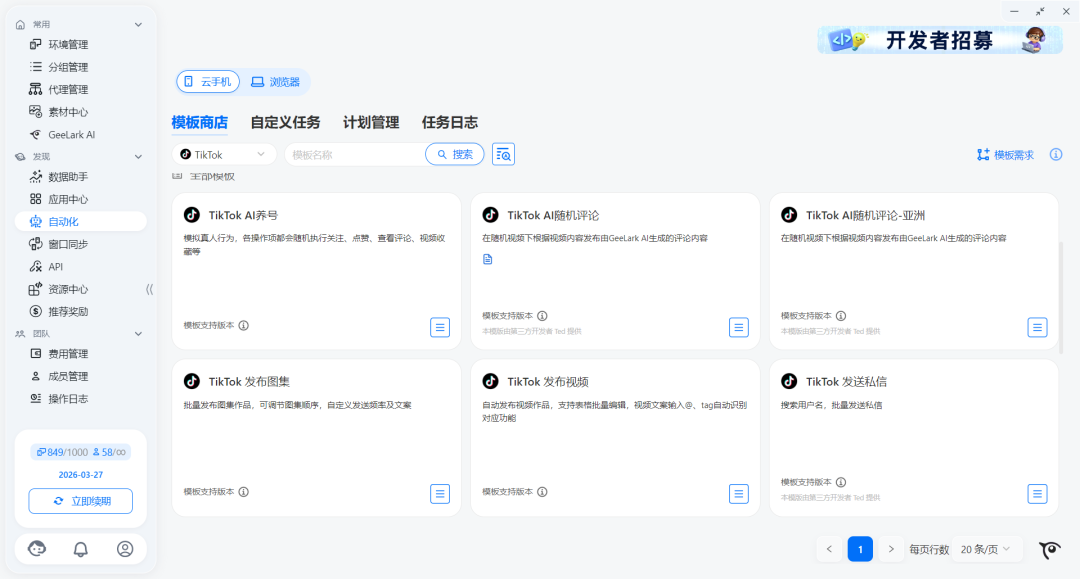This screenshot has height=579, width=1080.
Task: Open the 模板商店 tab
Action: click(200, 123)
